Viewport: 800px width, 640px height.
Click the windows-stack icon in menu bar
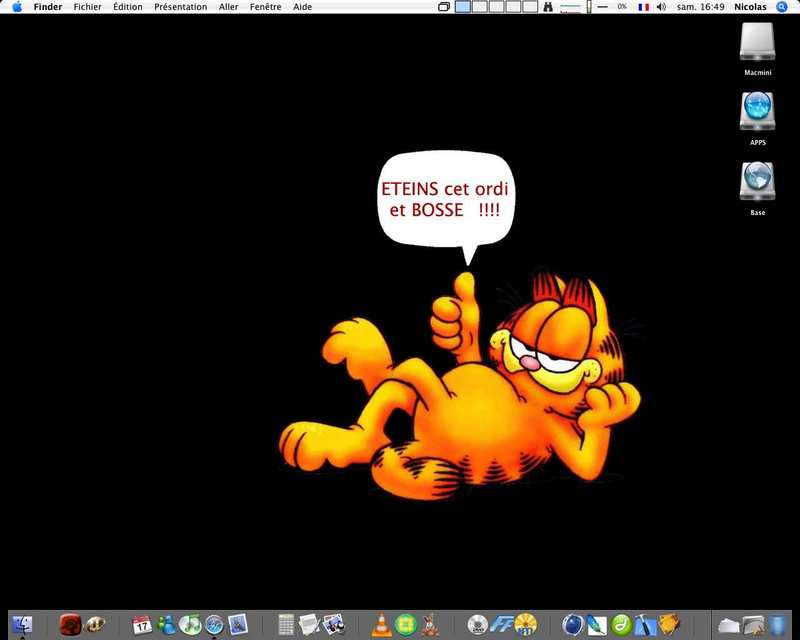pos(444,7)
